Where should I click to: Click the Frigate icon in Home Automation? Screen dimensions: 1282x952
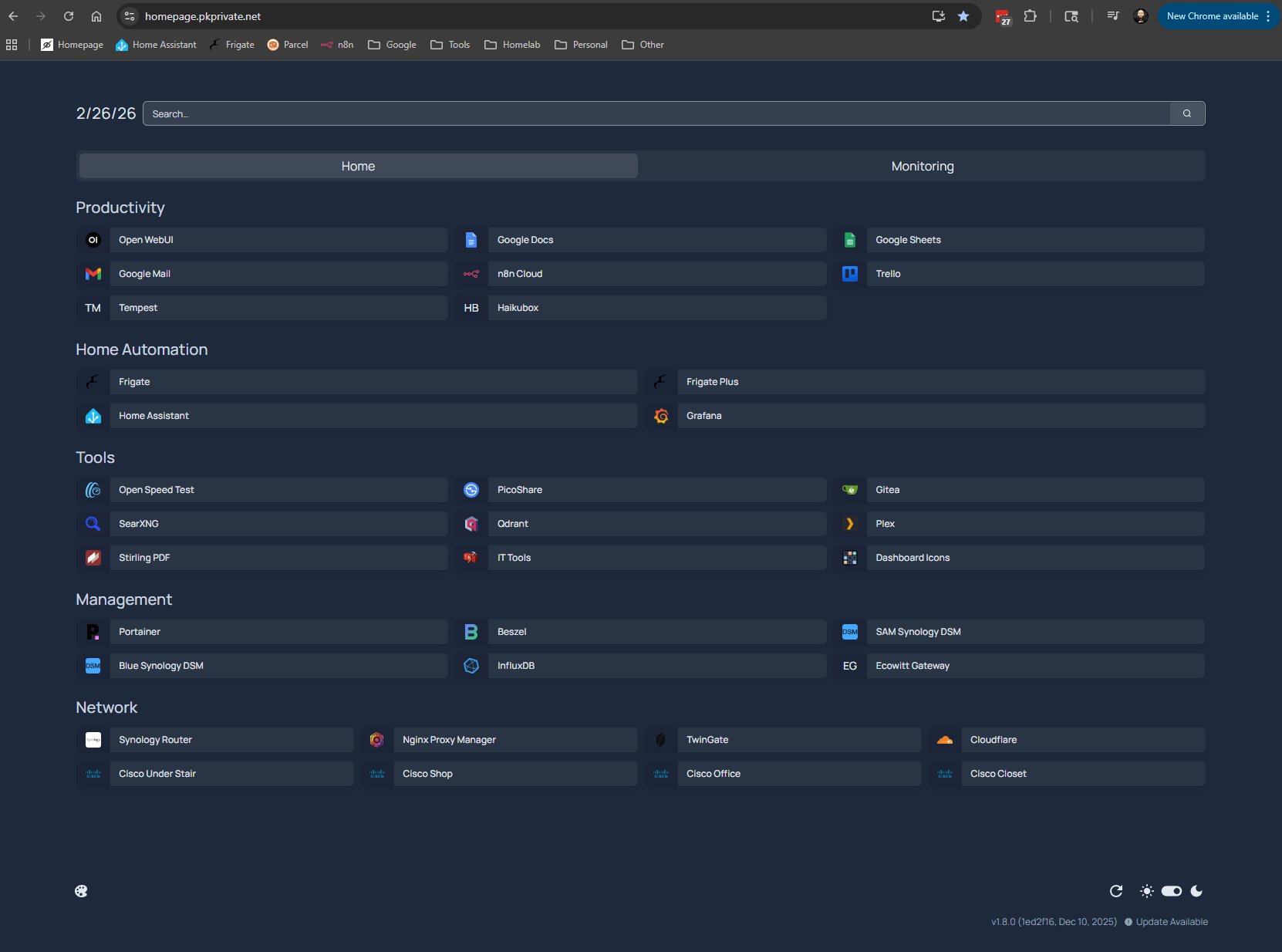click(93, 381)
